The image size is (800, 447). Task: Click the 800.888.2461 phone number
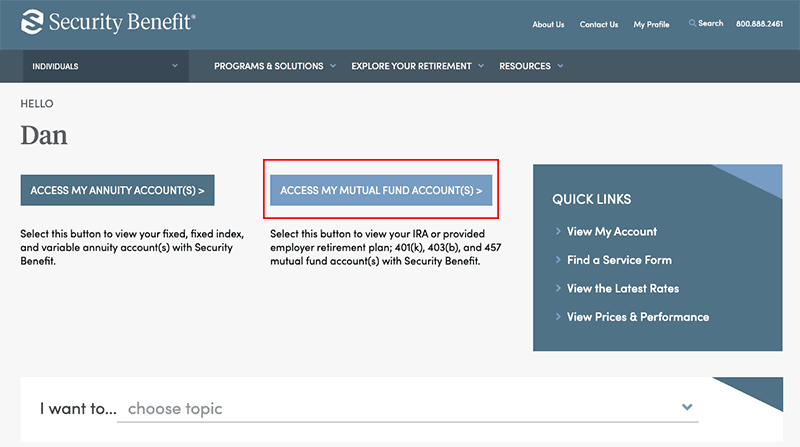pos(759,24)
